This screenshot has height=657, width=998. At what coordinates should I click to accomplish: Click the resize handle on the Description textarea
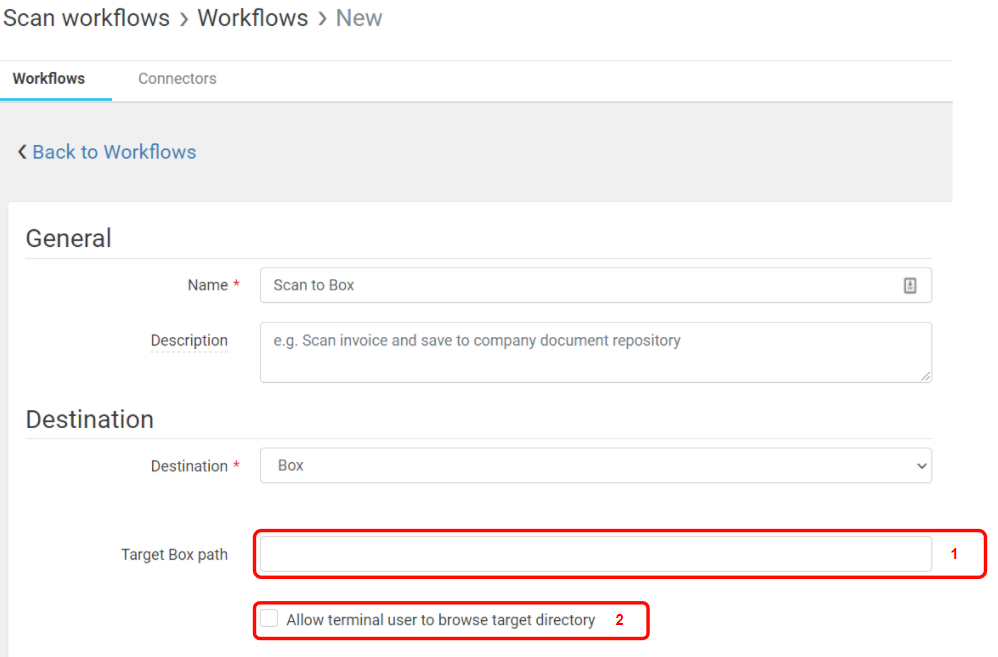[x=925, y=375]
